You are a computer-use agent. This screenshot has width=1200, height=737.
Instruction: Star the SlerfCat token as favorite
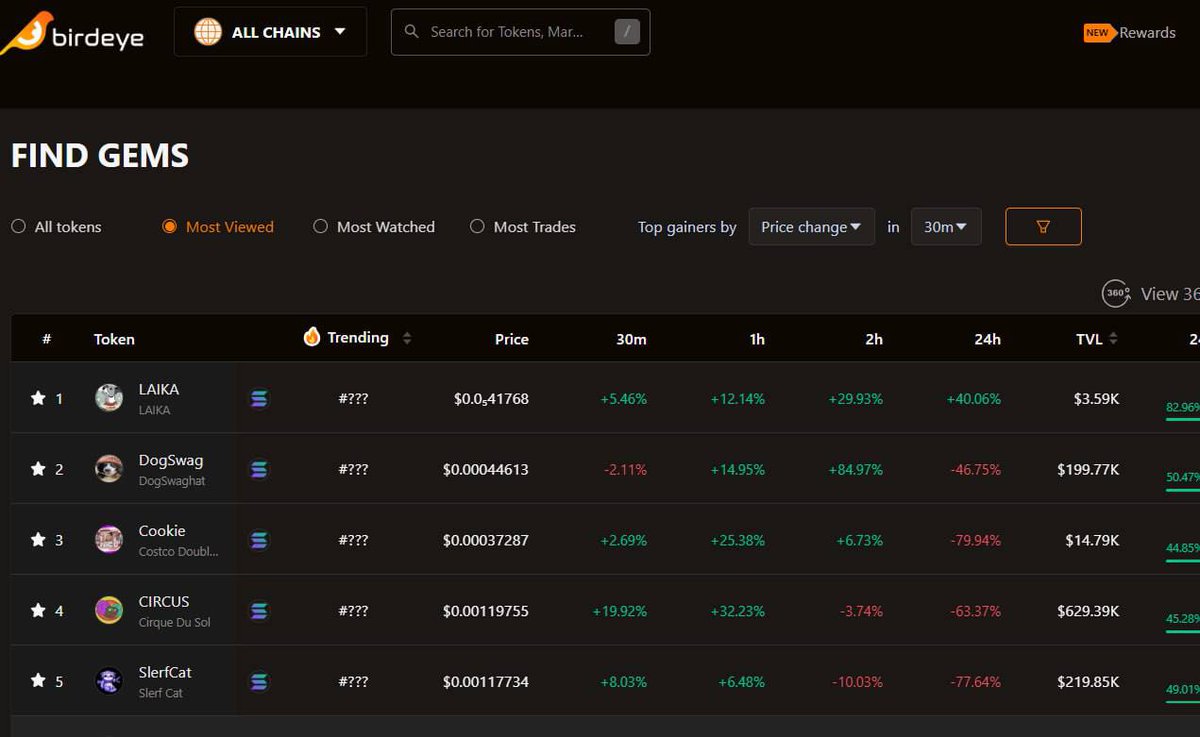pos(38,681)
